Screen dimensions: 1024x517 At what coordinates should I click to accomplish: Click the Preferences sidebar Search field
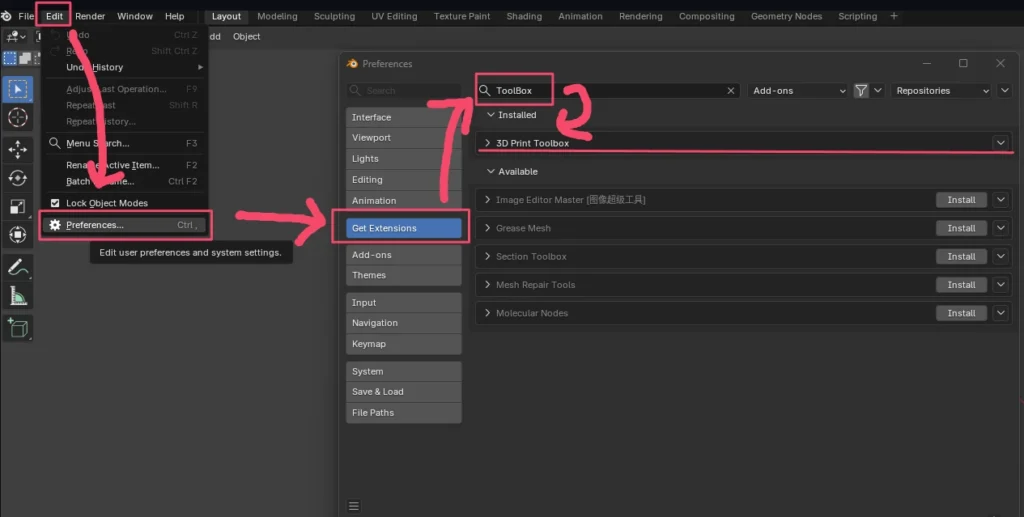pyautogui.click(x=404, y=91)
